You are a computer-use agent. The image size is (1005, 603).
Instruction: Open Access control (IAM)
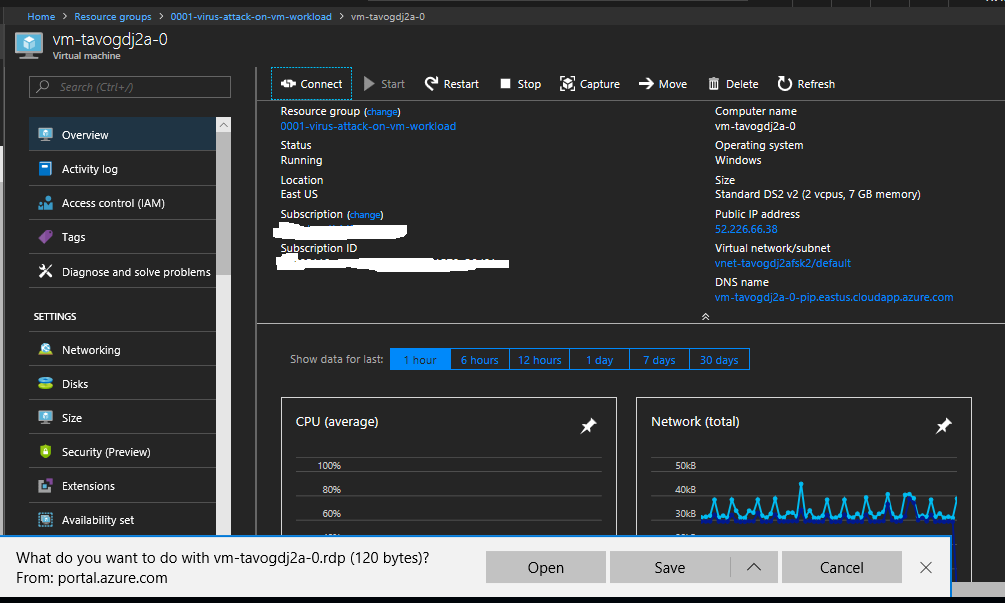[122, 202]
